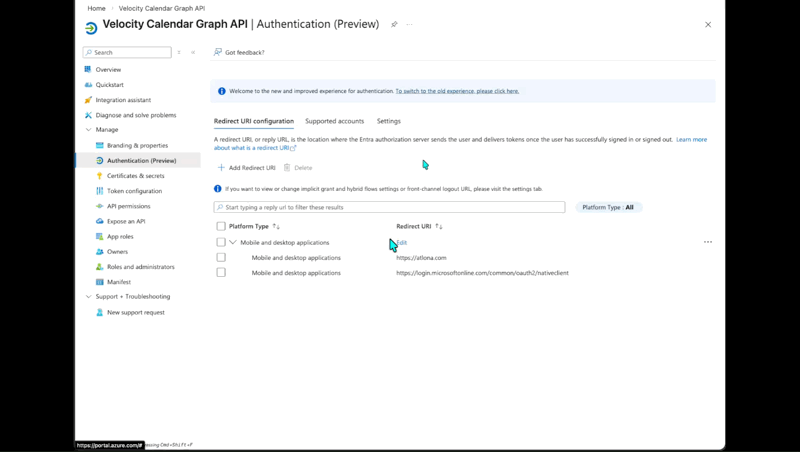This screenshot has height=452, width=800.
Task: Click the API permissions icon
Action: pos(99,206)
